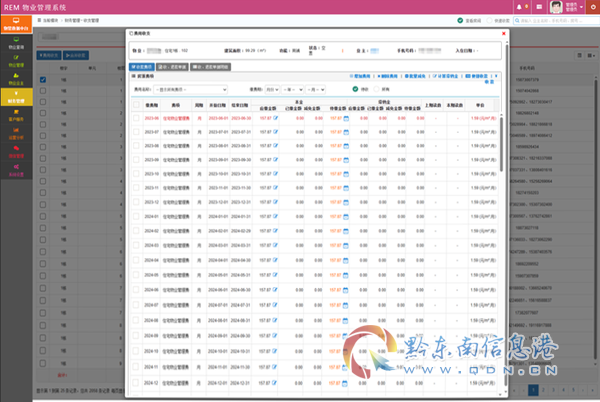The width and height of the screenshot is (600, 402).
Task: Open the orange monitor platform sidebar item
Action: (x=16, y=24)
